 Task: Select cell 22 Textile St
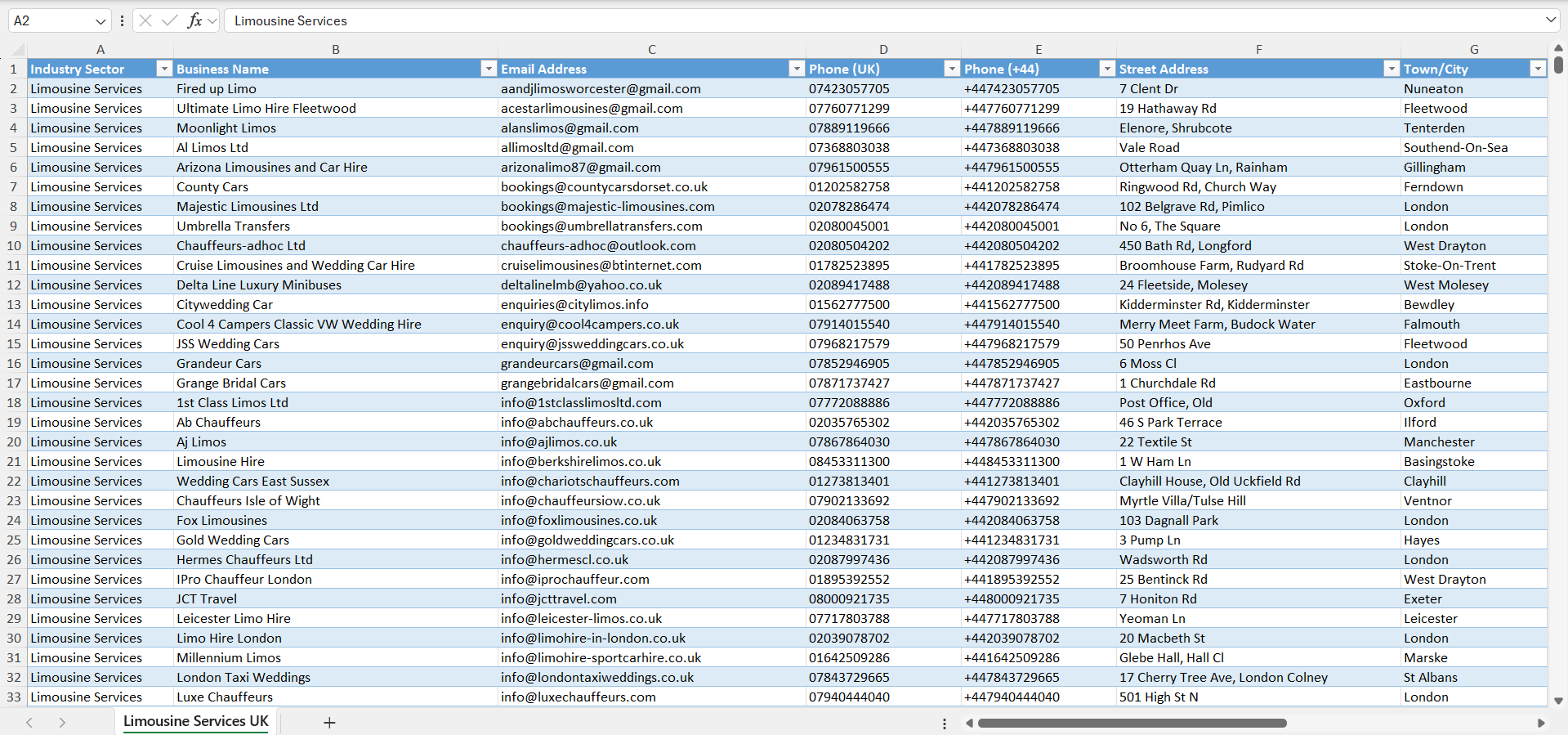coord(1258,441)
